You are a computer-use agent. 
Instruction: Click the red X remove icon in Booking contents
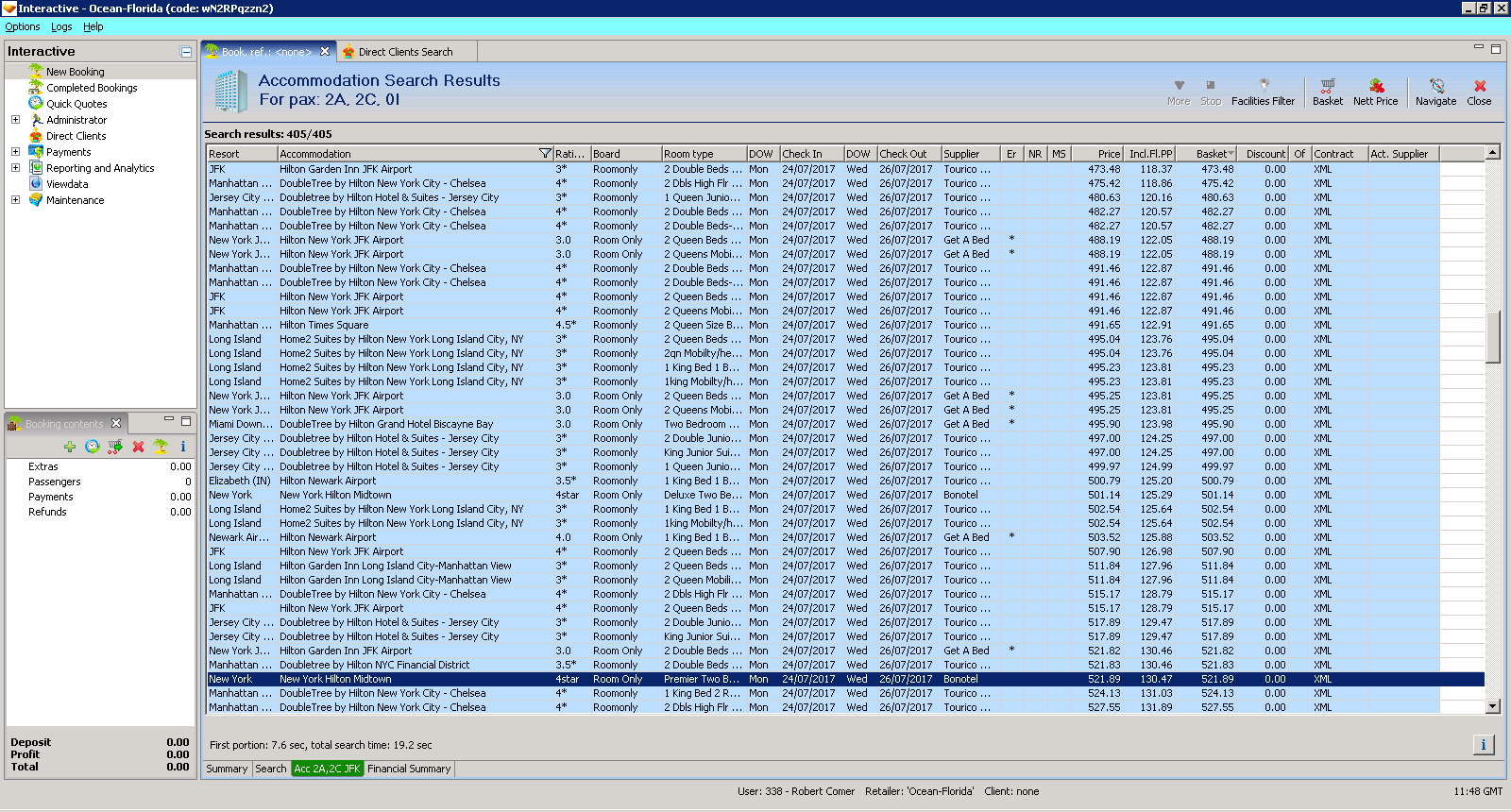click(138, 447)
